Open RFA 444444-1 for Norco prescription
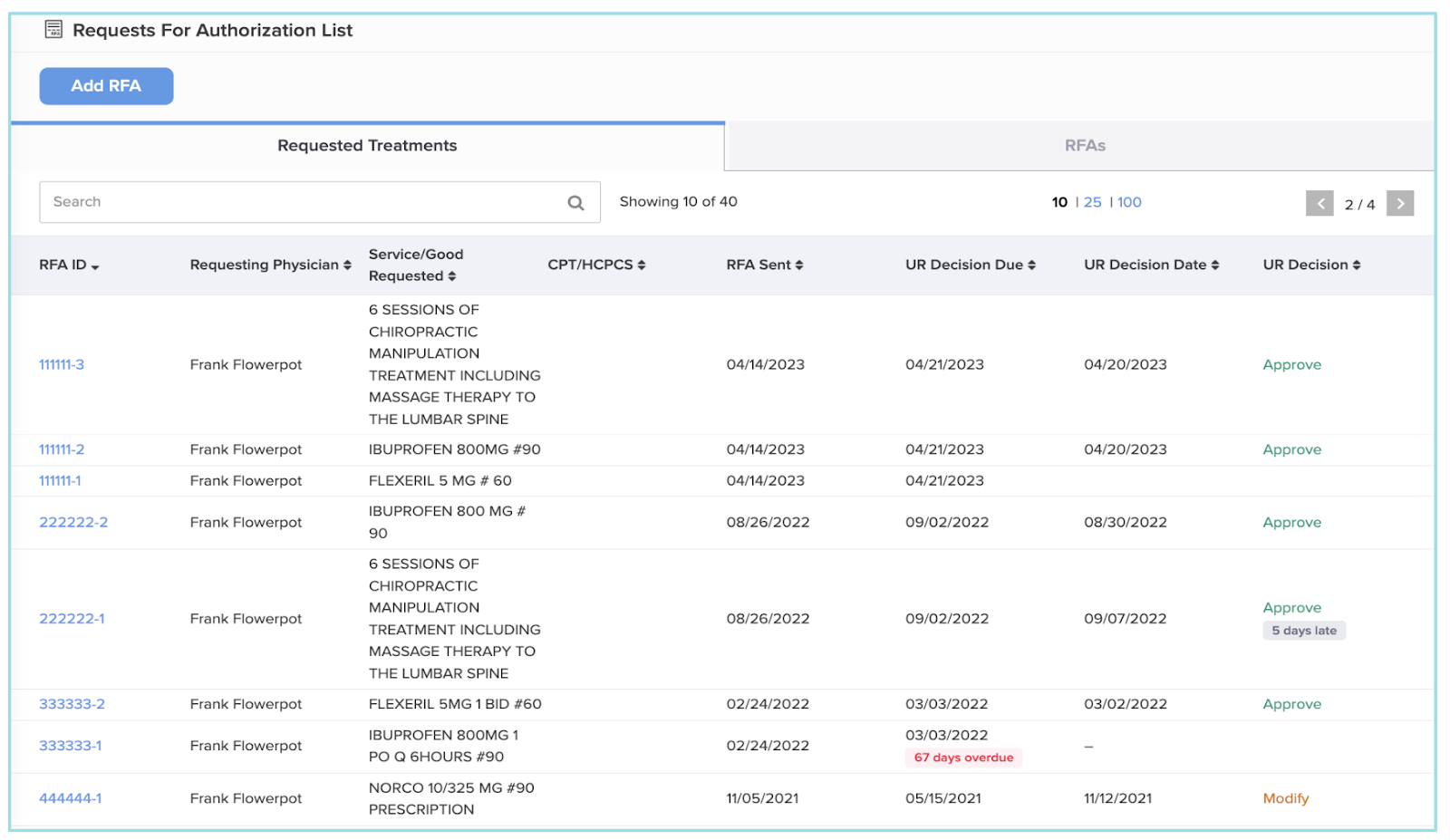1450x840 pixels. 71,798
